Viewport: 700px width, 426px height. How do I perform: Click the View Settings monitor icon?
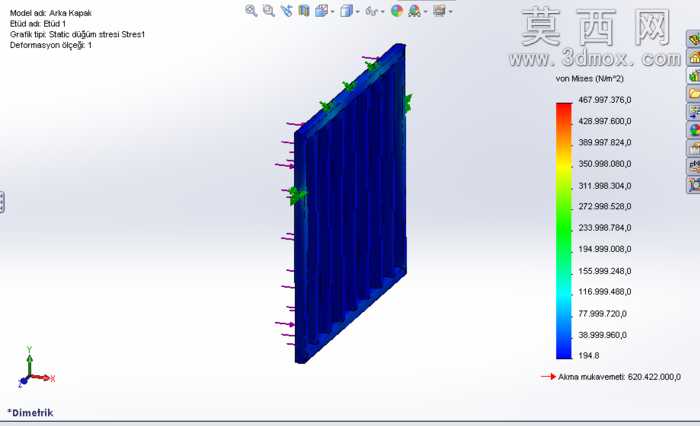(x=439, y=11)
